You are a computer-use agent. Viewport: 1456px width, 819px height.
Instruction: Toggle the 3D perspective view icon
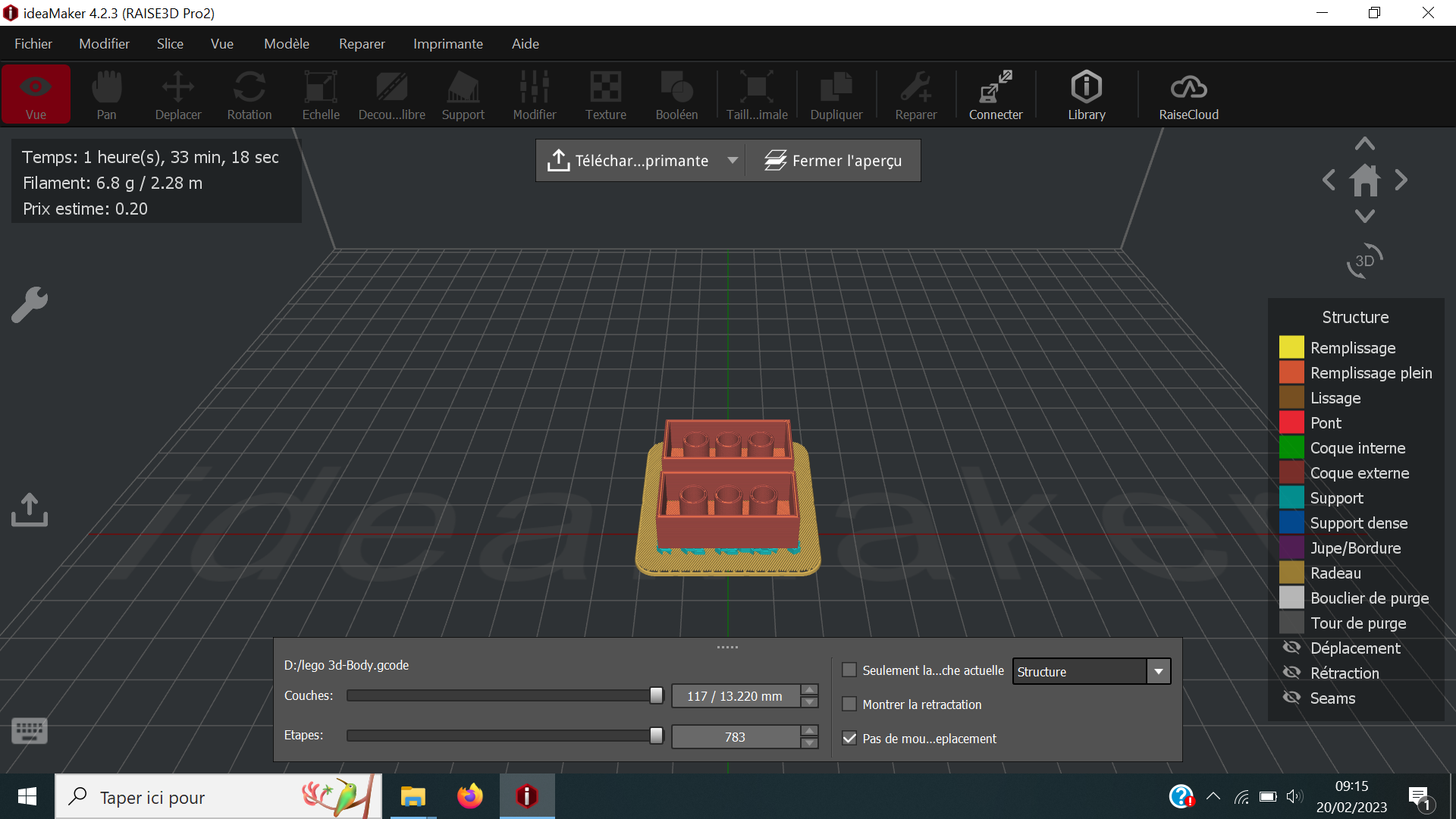click(x=1365, y=261)
